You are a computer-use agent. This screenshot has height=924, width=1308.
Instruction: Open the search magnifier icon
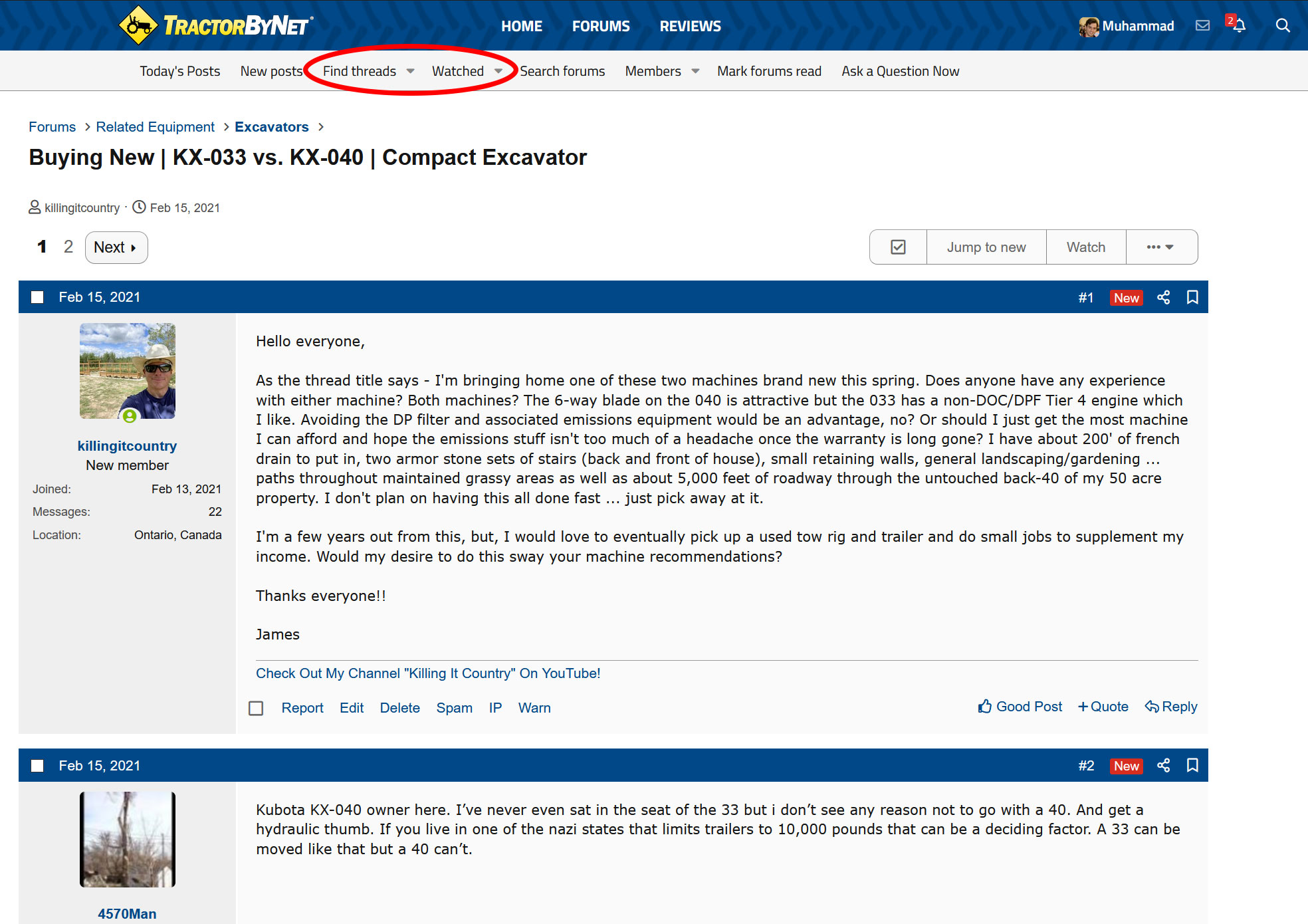[1283, 26]
